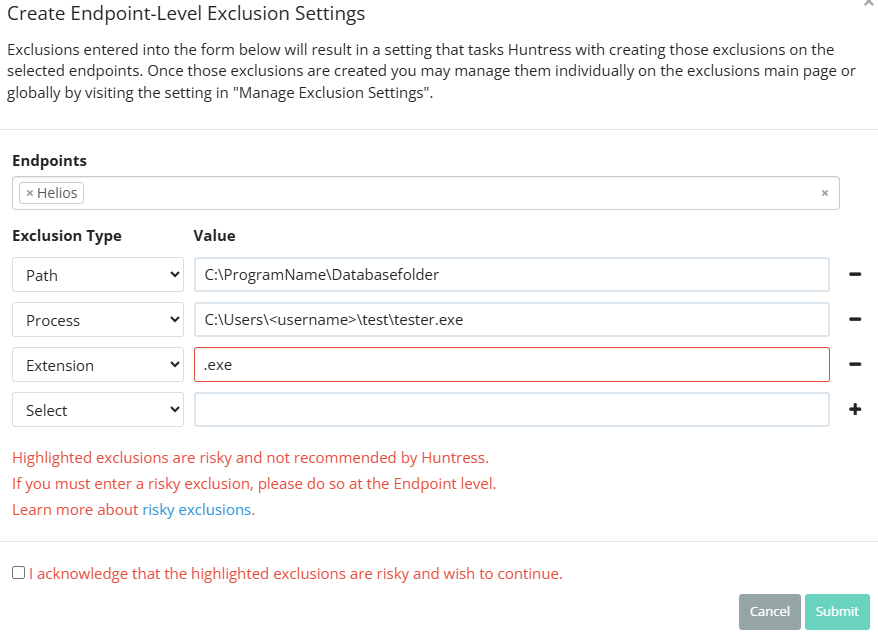The image size is (878, 641).
Task: Clear all selections in the Endpoints field
Action: (x=824, y=193)
